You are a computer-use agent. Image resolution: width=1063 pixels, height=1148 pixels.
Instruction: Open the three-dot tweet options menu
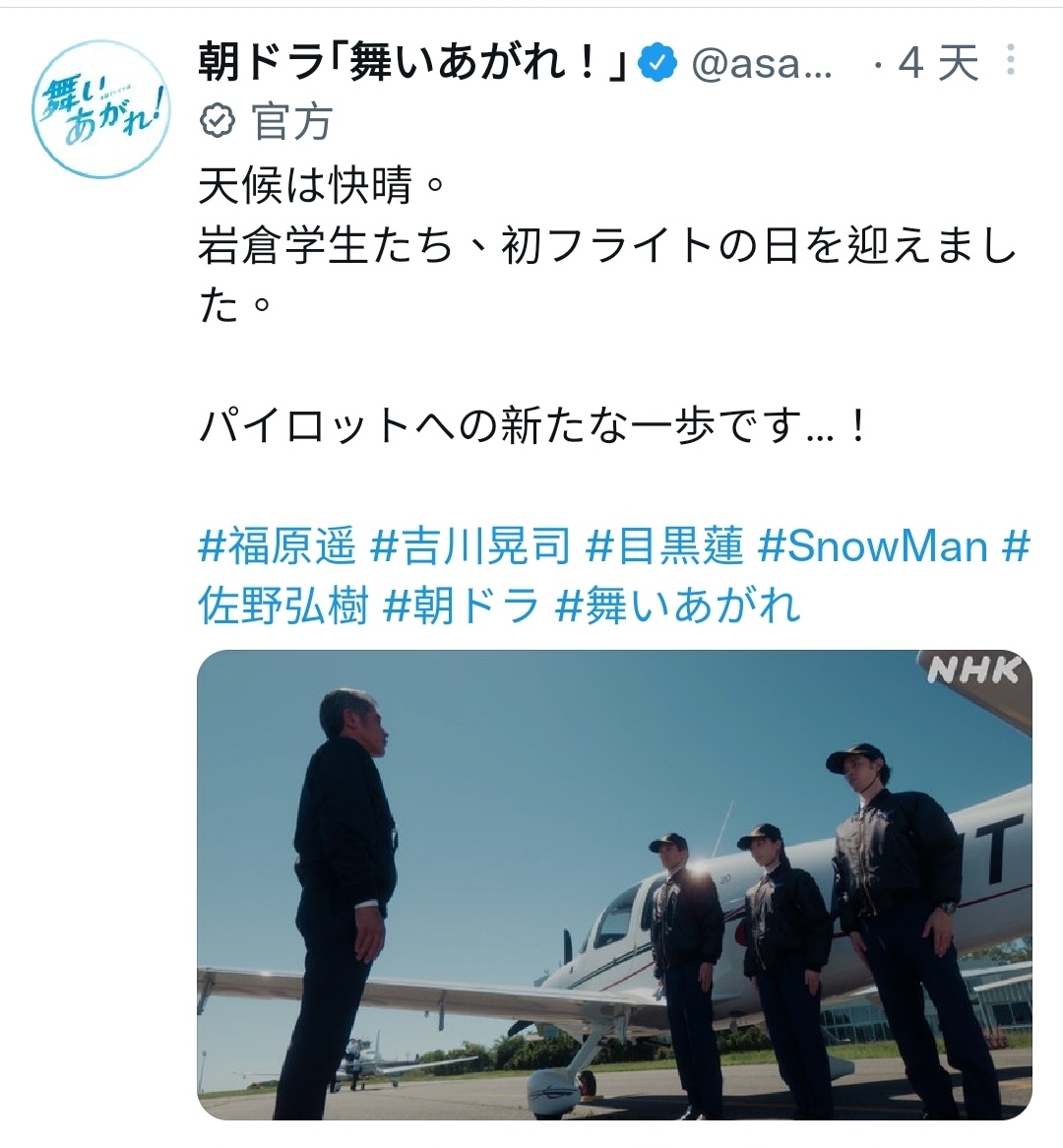(1010, 60)
